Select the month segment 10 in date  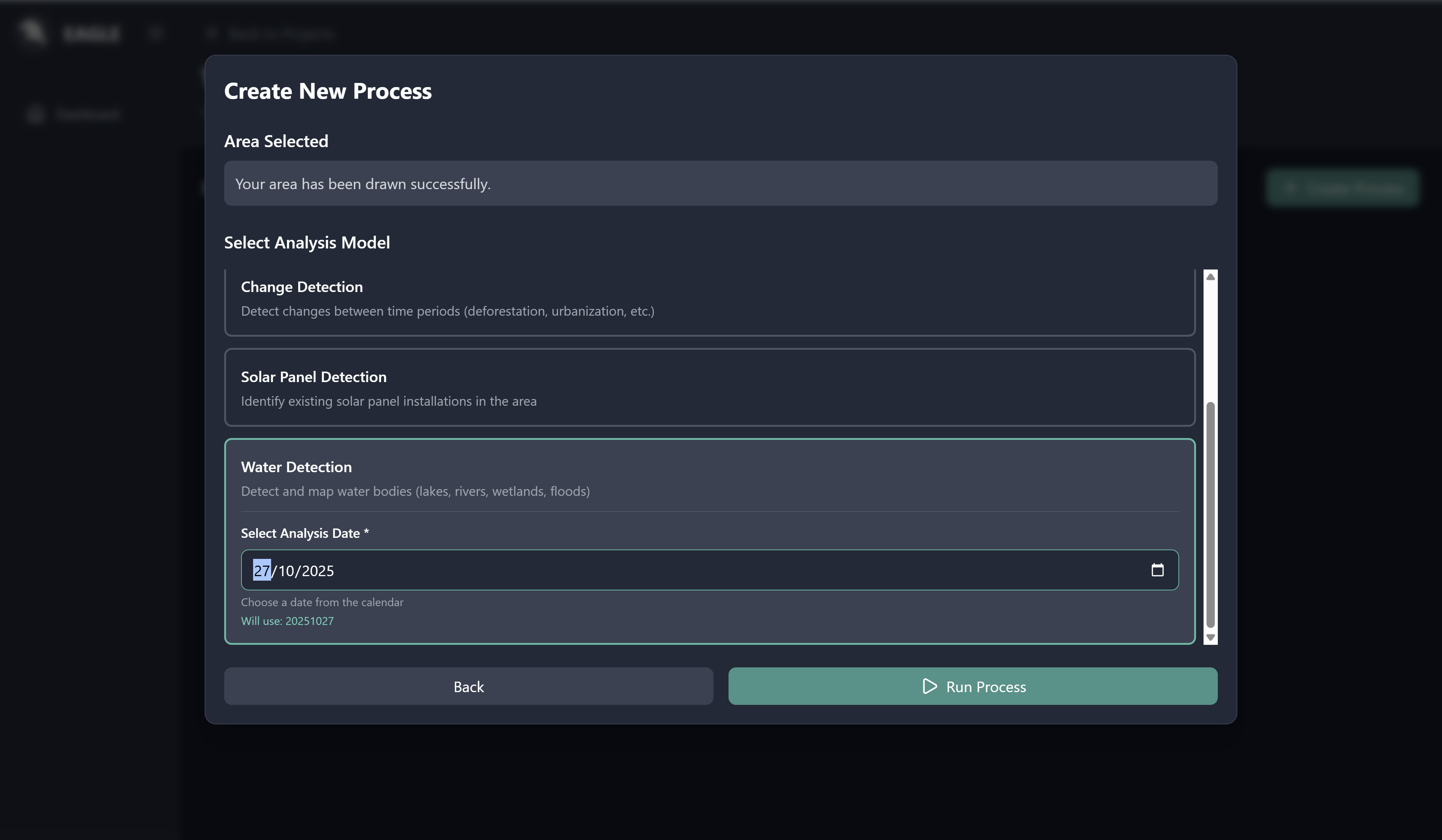coord(285,571)
